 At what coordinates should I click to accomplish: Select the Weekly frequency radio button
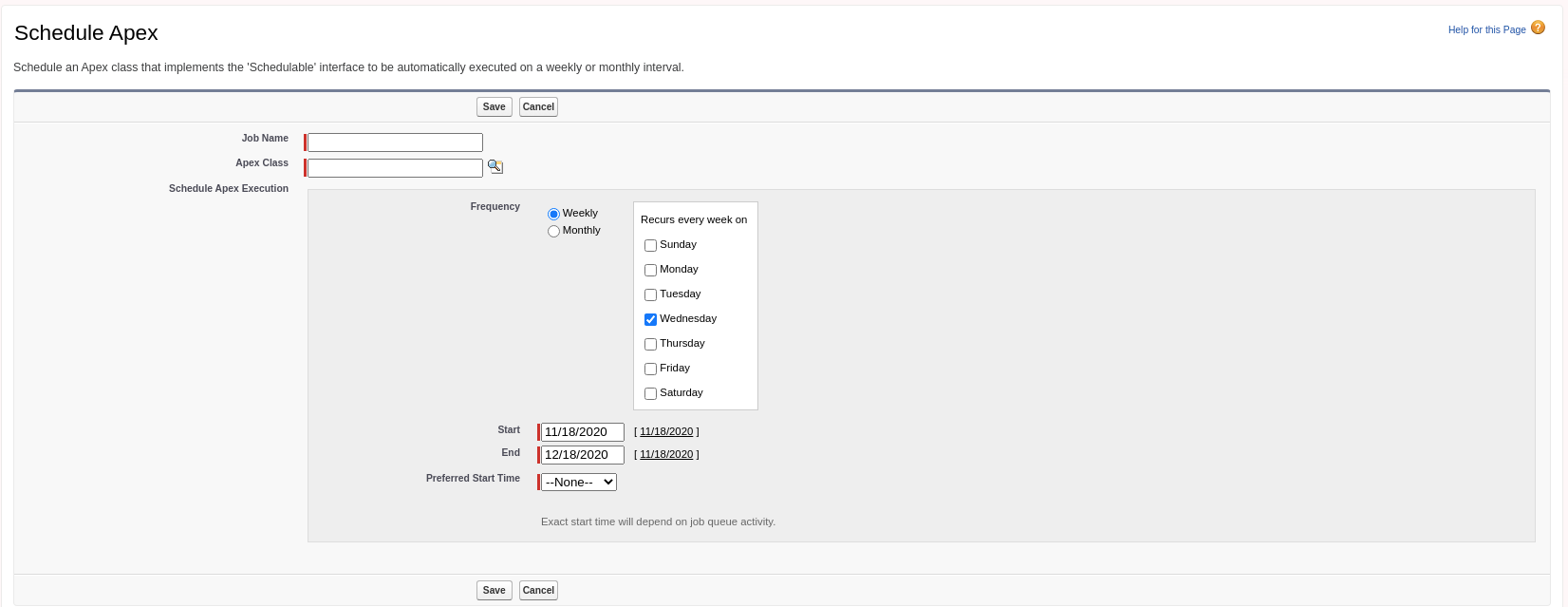tap(553, 215)
